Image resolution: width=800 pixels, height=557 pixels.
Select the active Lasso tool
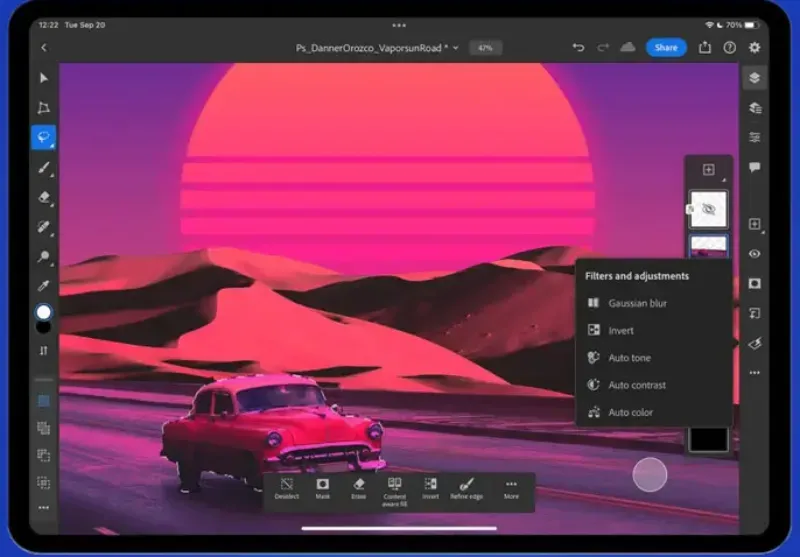pyautogui.click(x=44, y=137)
